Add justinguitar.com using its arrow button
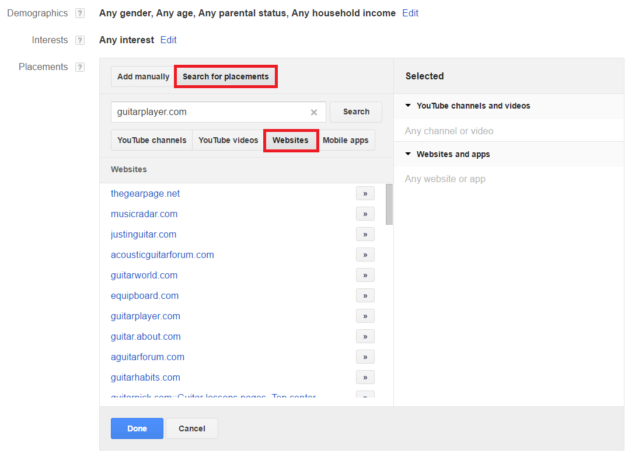635x460 pixels. 365,234
